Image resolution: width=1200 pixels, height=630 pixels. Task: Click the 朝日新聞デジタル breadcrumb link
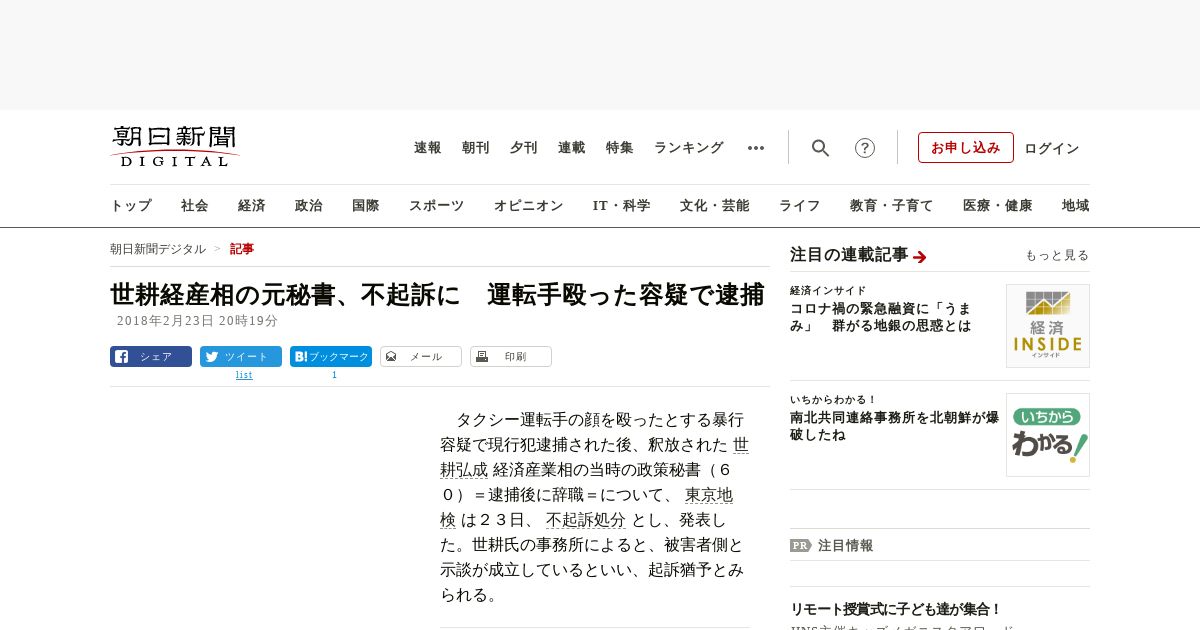tap(158, 249)
